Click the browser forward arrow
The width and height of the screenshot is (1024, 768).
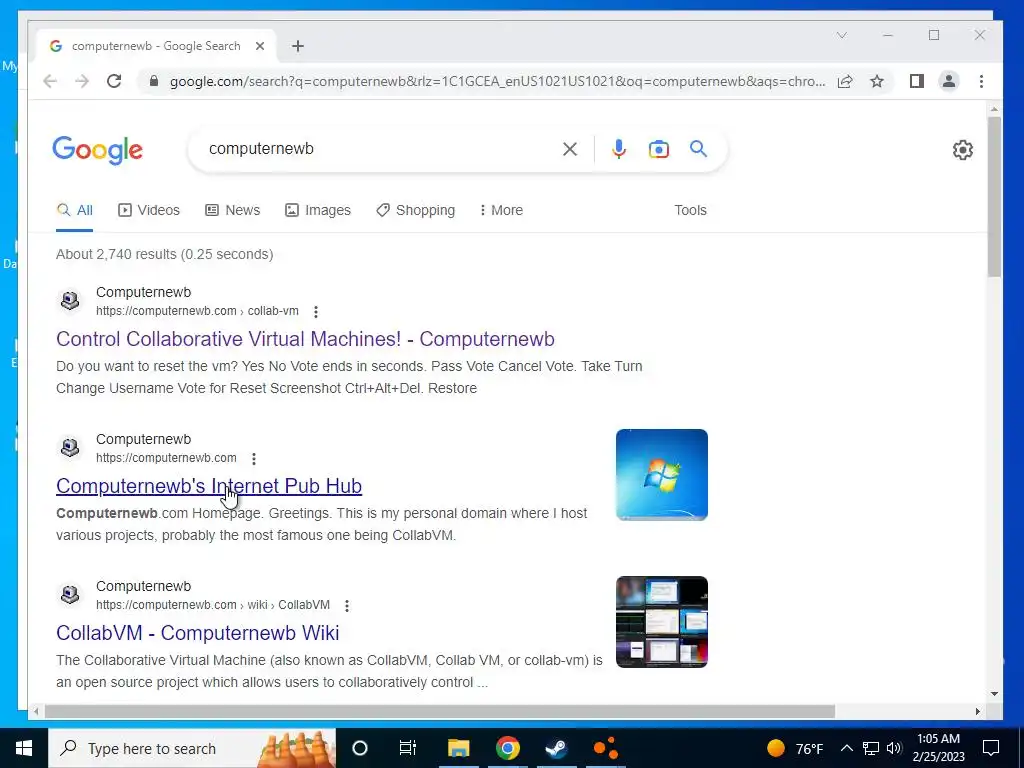[82, 81]
